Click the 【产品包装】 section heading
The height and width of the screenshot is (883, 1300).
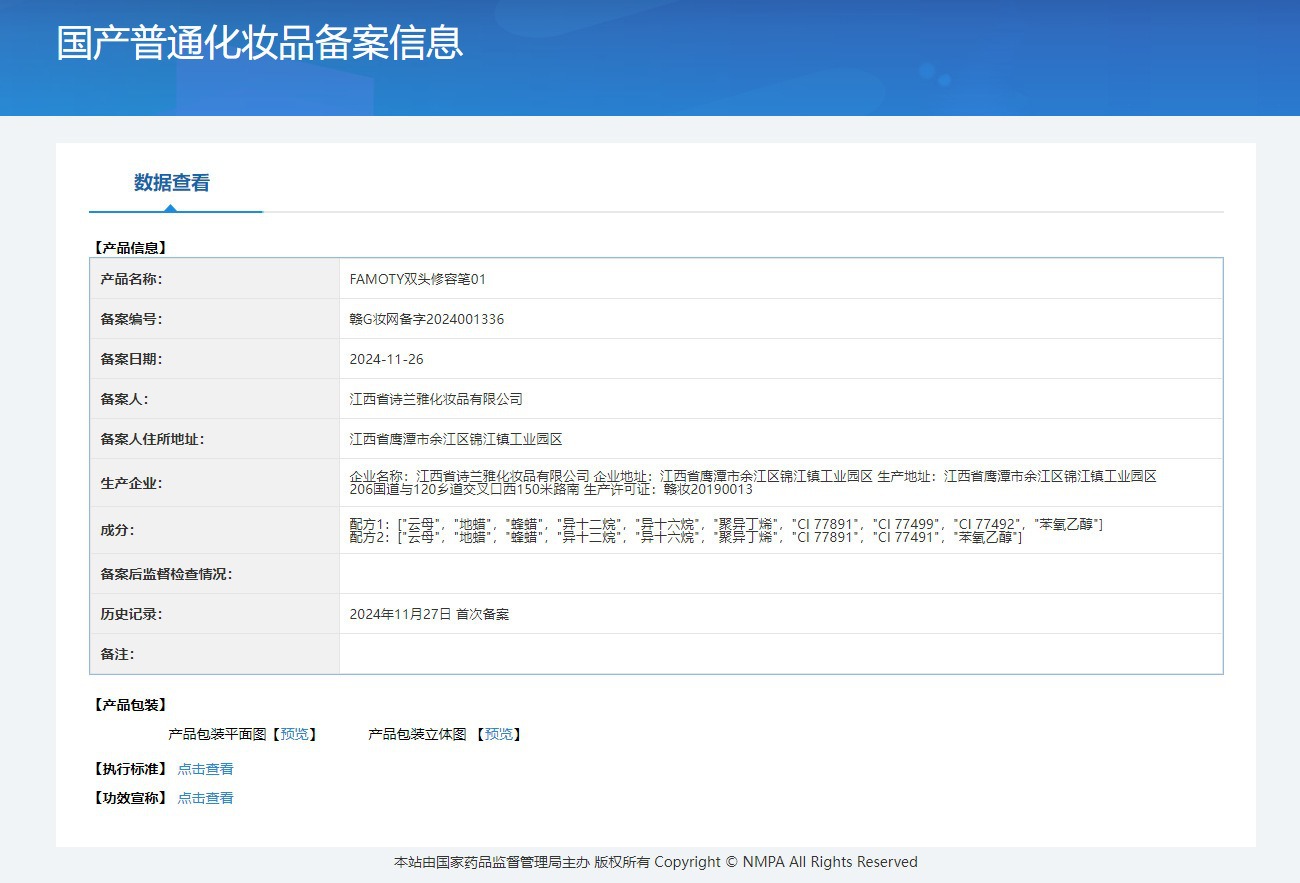[129, 705]
